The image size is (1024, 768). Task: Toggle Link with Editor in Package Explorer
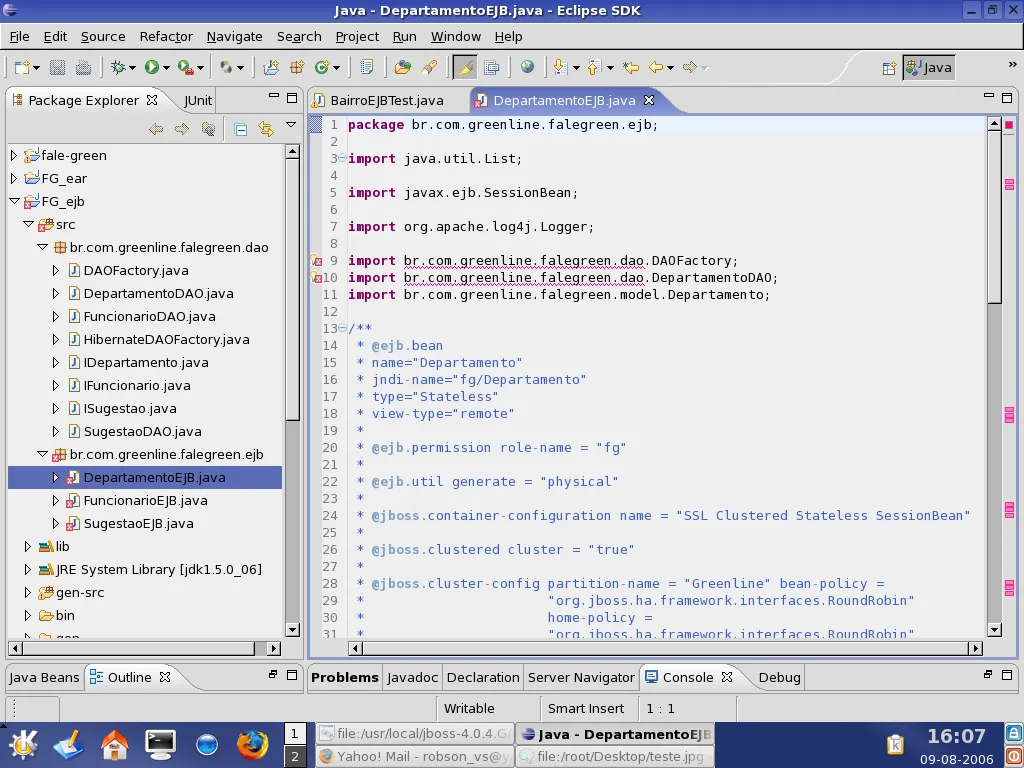click(x=266, y=129)
